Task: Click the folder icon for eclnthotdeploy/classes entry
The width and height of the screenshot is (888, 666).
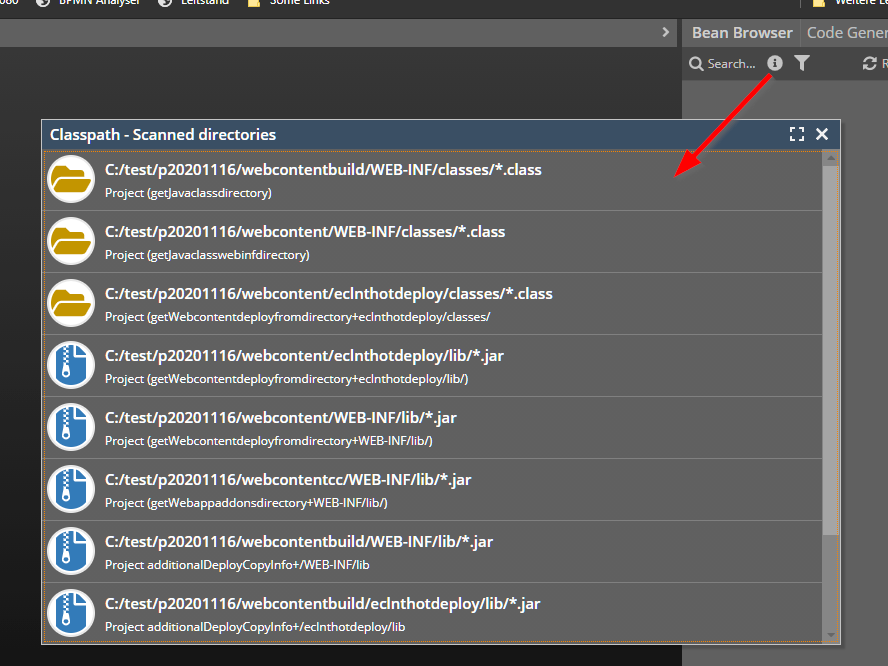Action: tap(71, 304)
